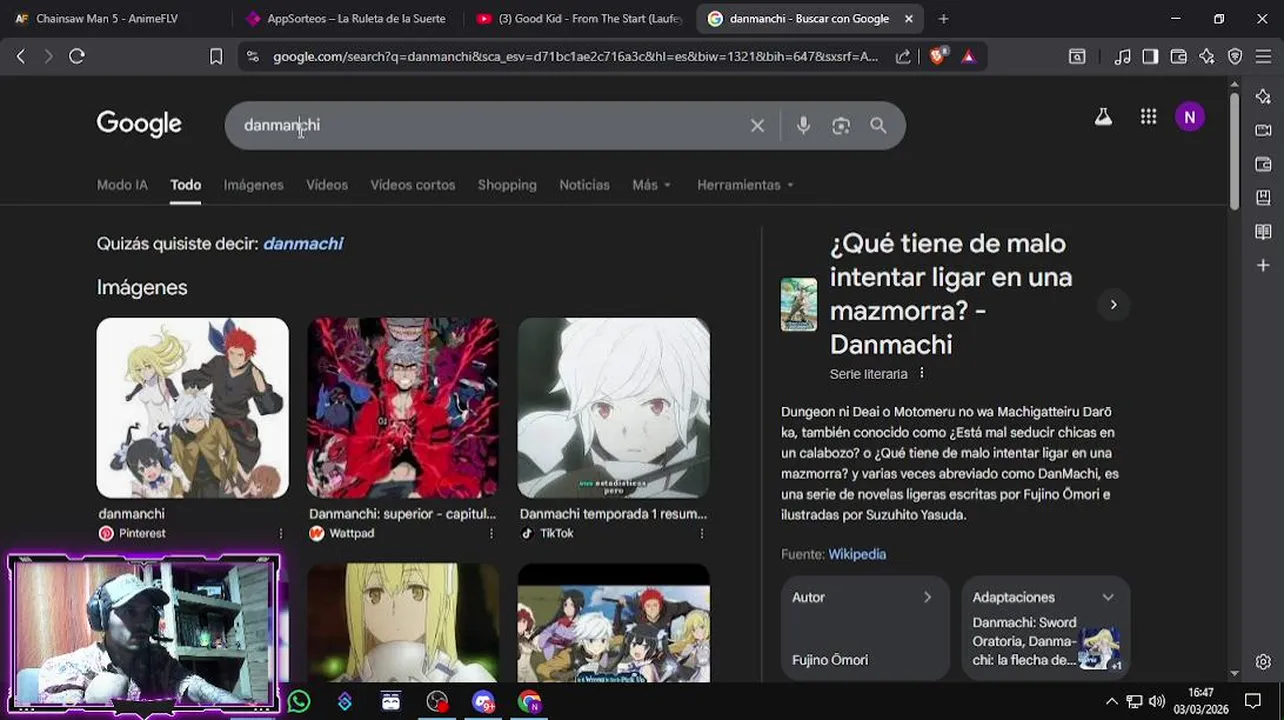Click the Google logo
The height and width of the screenshot is (720, 1284).
pyautogui.click(x=139, y=124)
